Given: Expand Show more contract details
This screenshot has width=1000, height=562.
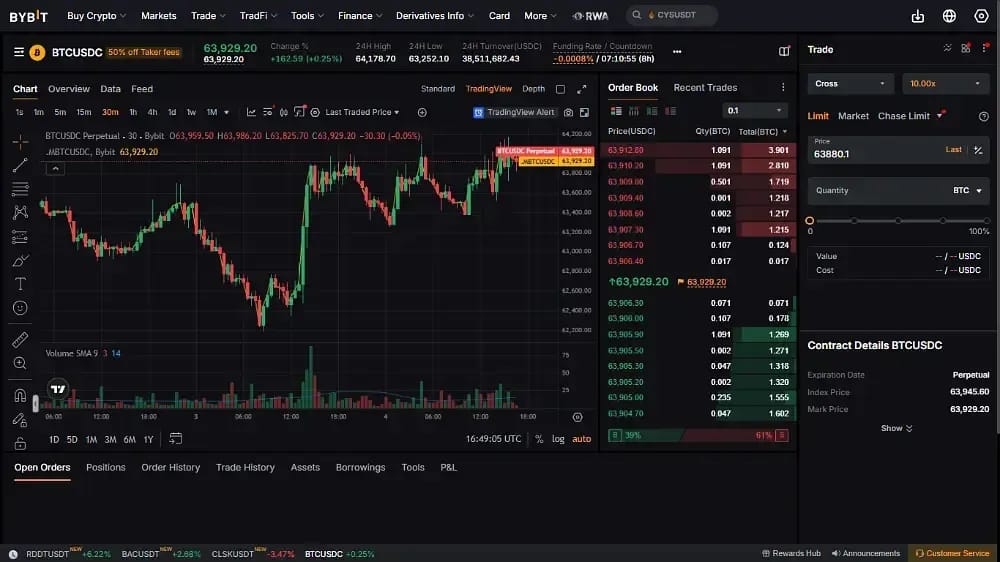Looking at the screenshot, I should click(x=897, y=428).
